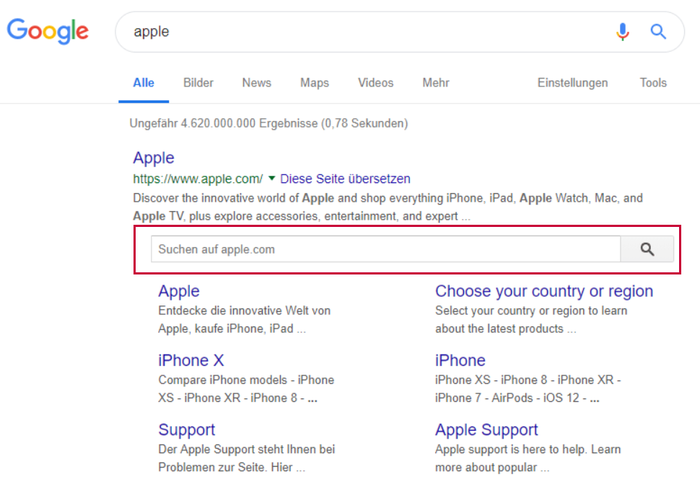Open the Apple Support sitelink

point(487,429)
